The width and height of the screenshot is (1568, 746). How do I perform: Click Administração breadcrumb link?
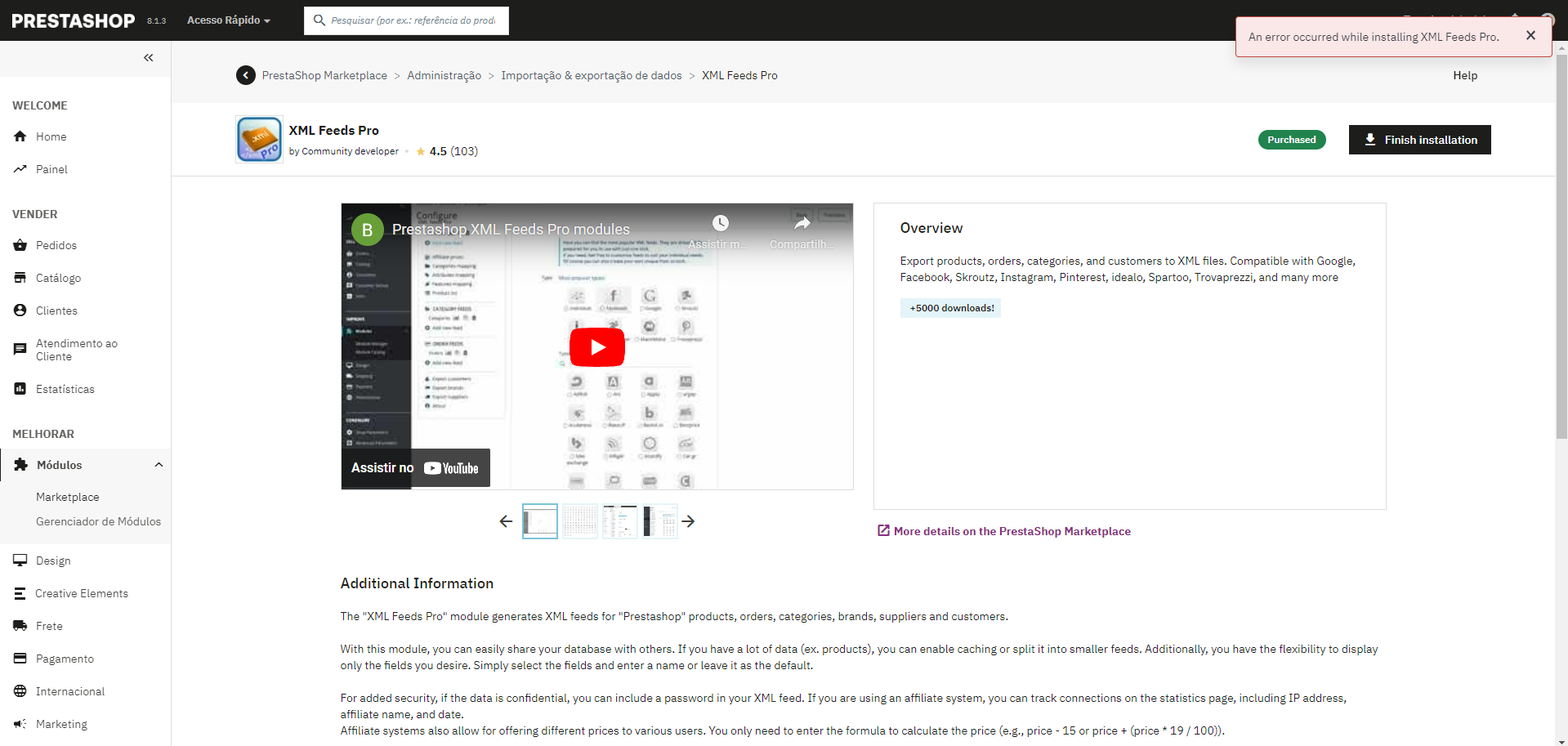coord(444,75)
